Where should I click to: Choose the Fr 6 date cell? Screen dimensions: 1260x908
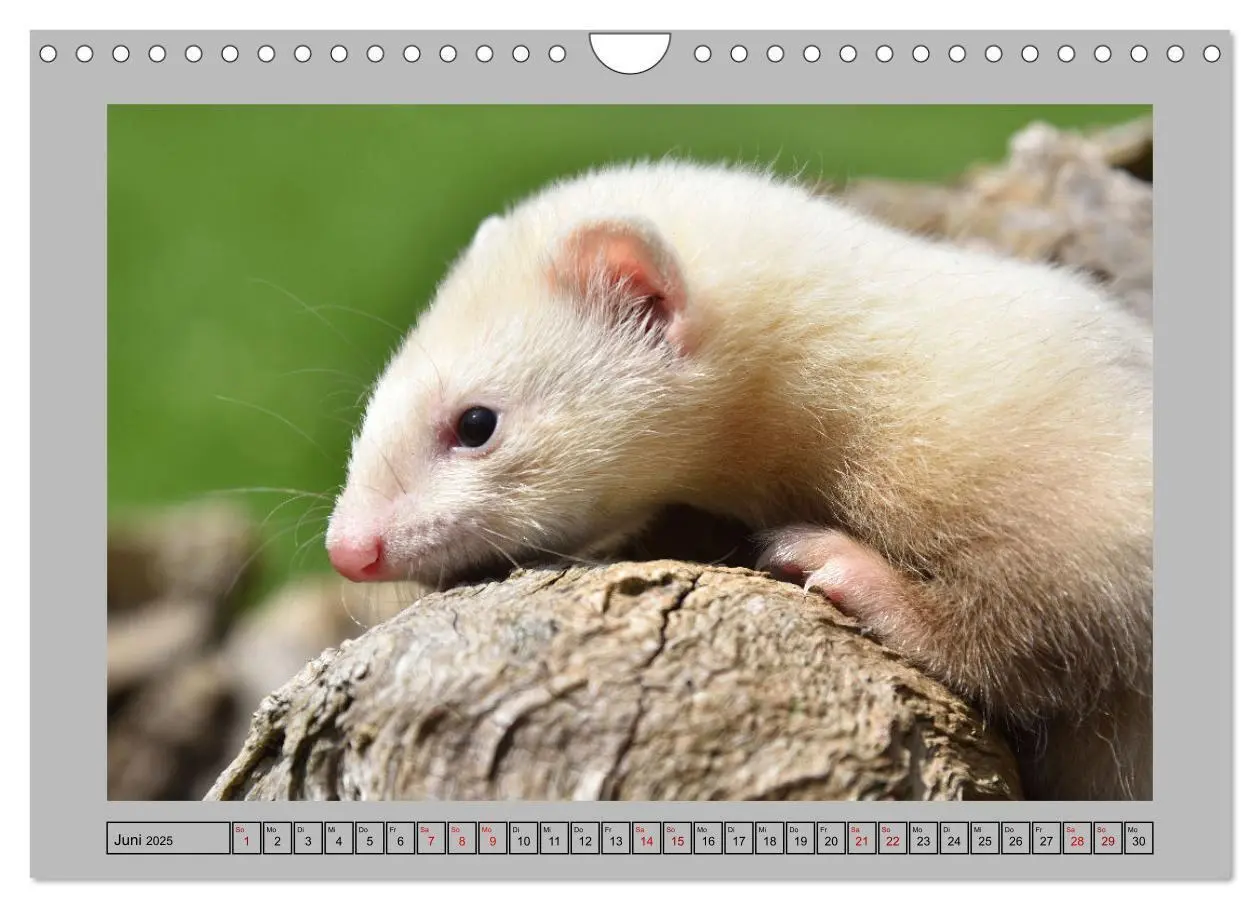click(400, 838)
